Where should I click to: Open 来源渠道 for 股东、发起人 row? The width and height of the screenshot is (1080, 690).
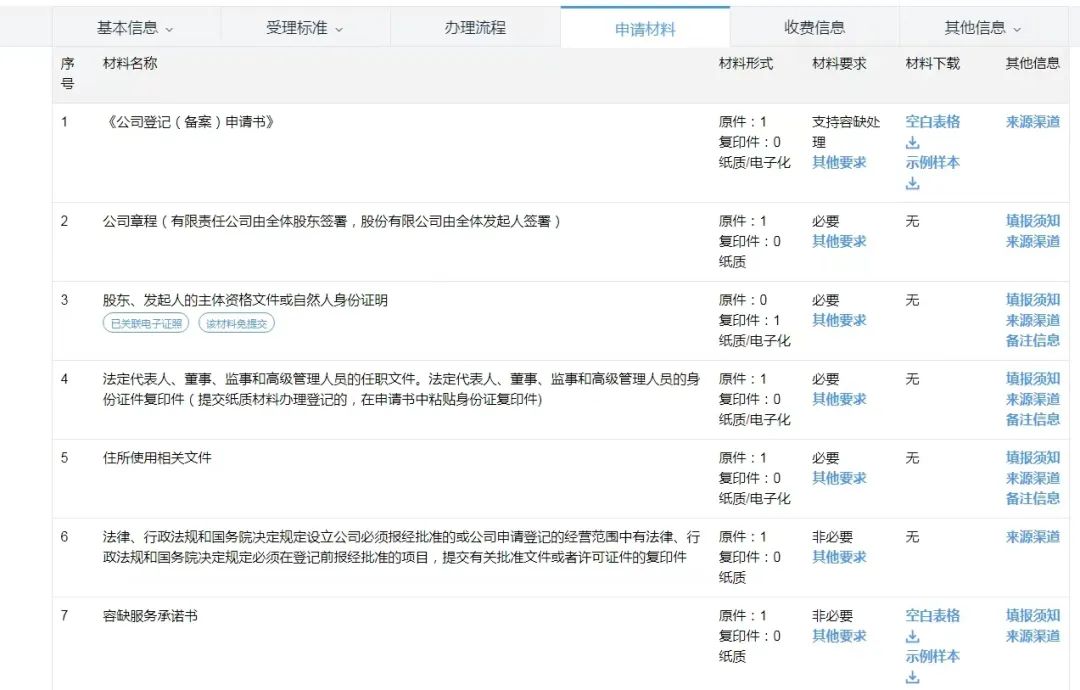[x=1032, y=320]
